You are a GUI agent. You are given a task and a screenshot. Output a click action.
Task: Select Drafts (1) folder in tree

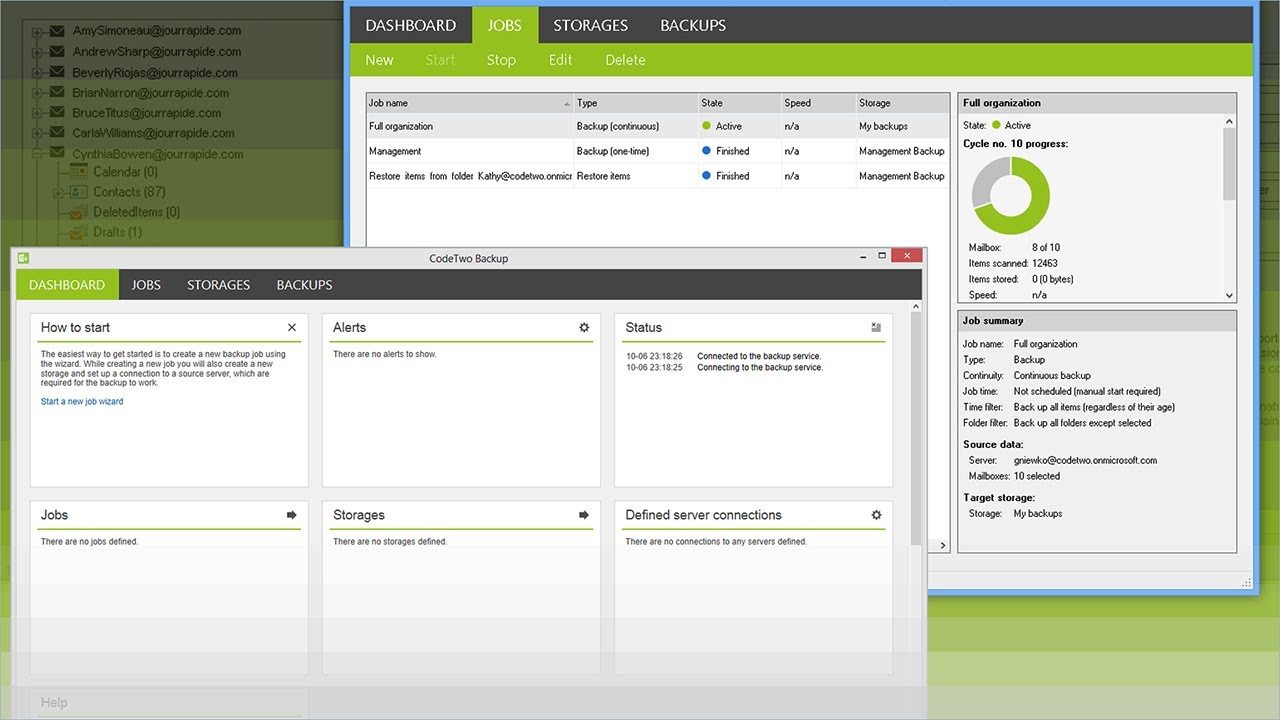pos(117,232)
